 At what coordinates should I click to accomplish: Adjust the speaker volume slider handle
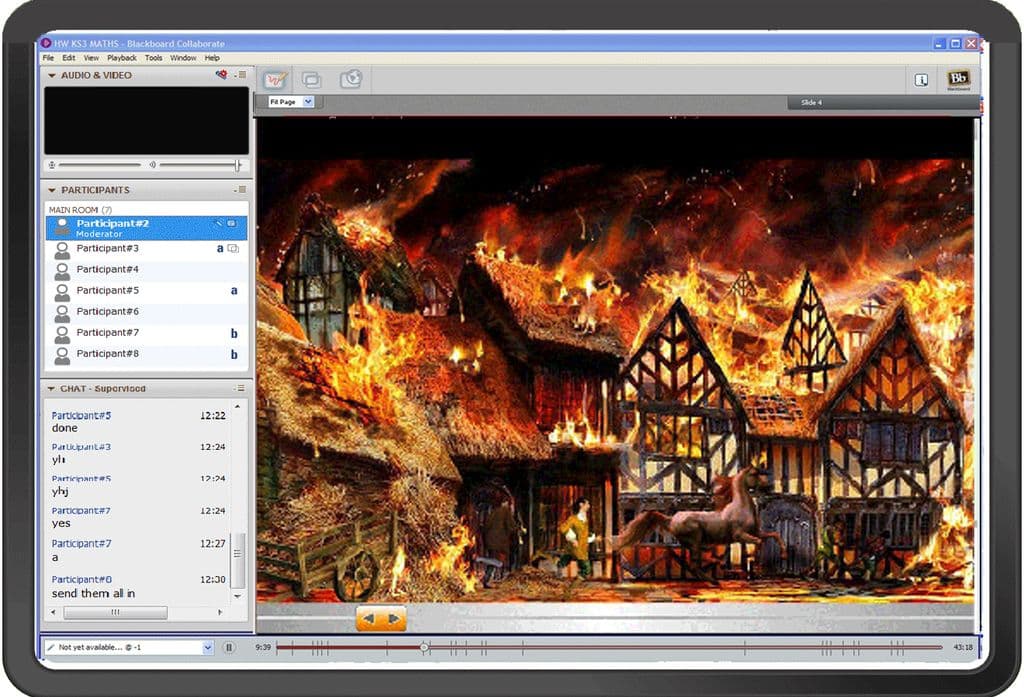point(238,165)
